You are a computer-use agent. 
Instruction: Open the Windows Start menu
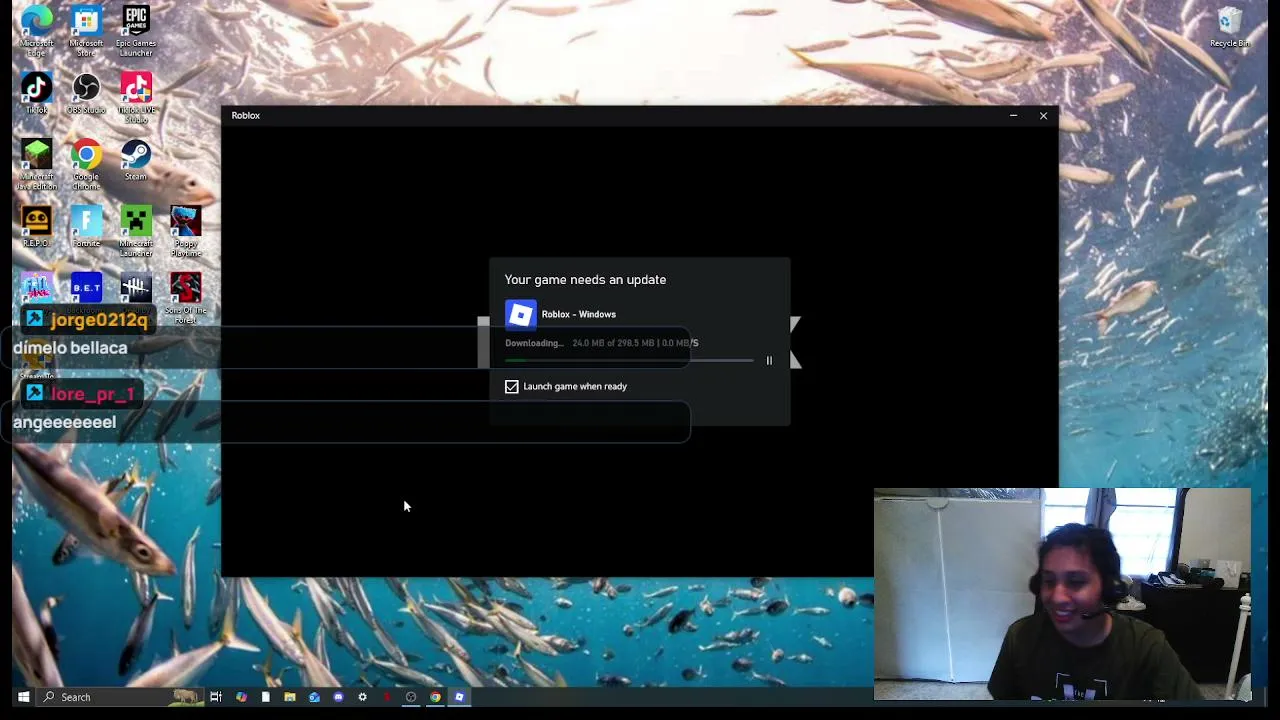(23, 697)
